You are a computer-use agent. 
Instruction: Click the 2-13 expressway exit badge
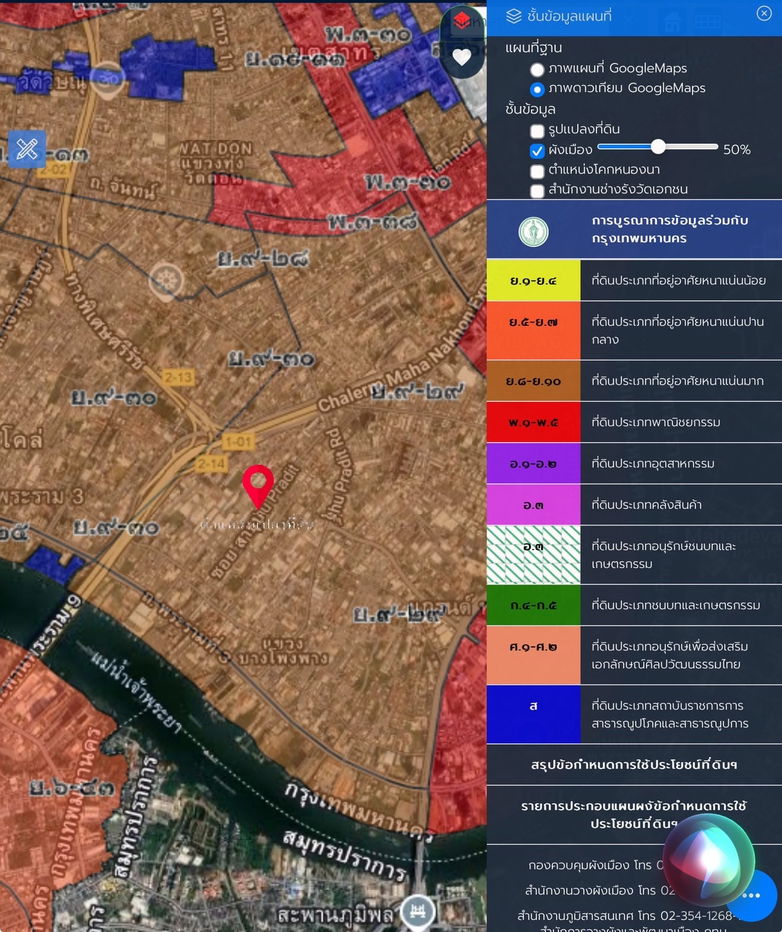click(178, 377)
